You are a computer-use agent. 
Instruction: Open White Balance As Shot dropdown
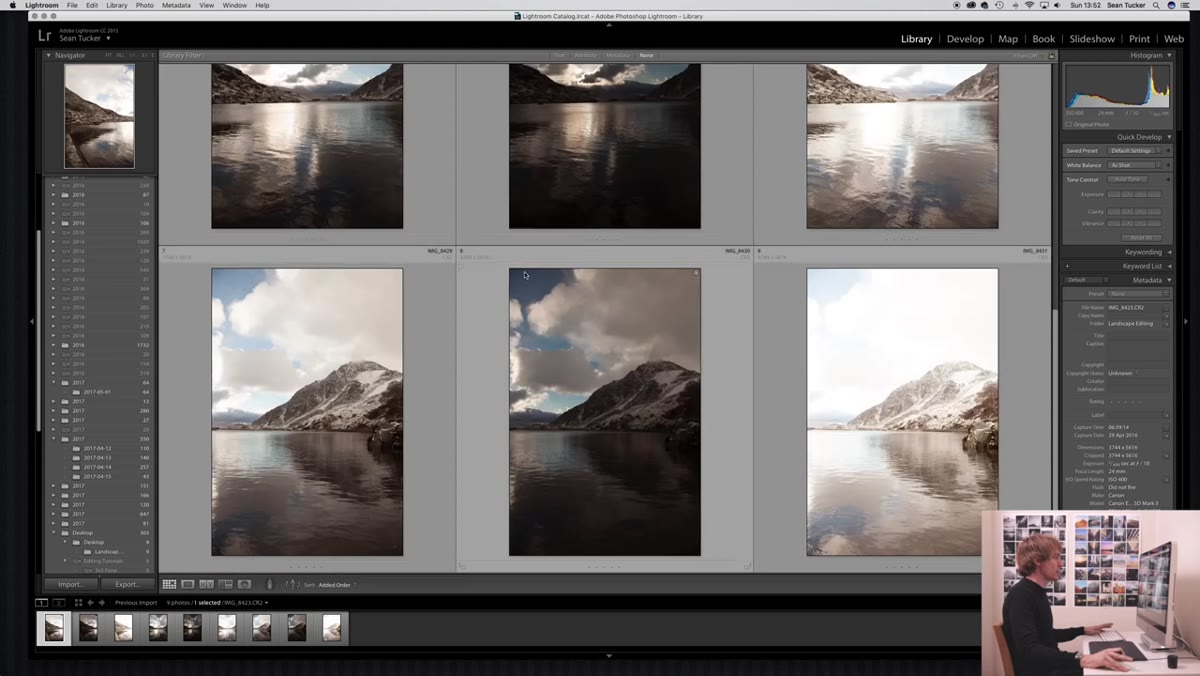pos(1134,165)
